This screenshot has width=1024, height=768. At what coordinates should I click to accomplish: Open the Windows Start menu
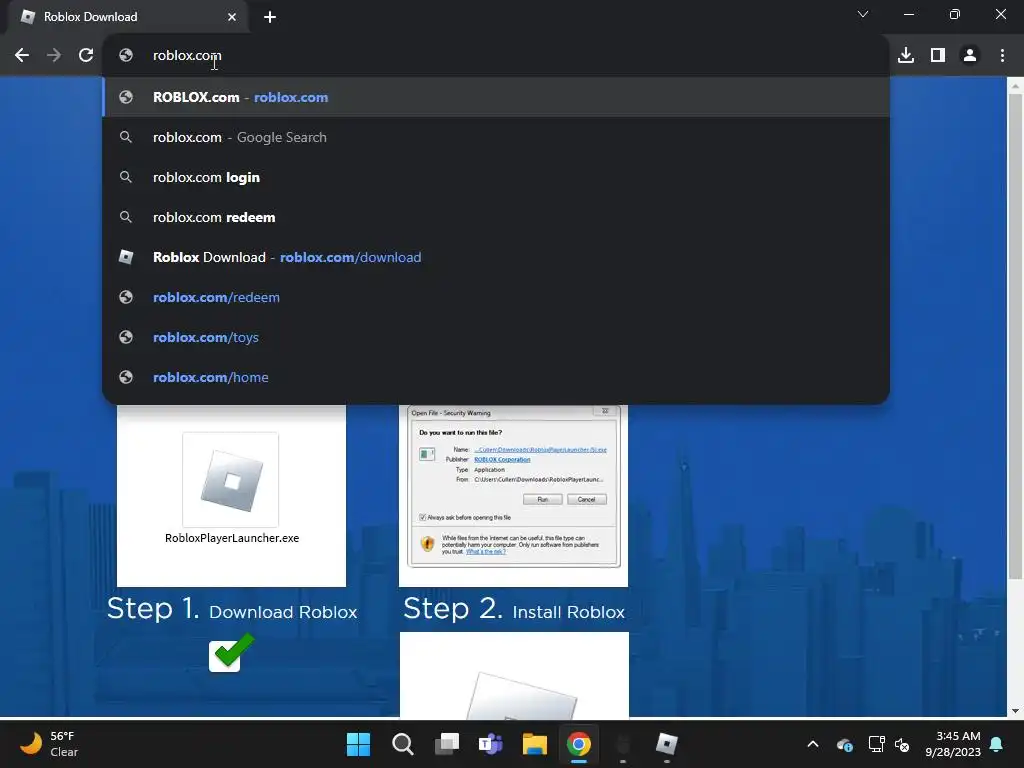coord(358,744)
